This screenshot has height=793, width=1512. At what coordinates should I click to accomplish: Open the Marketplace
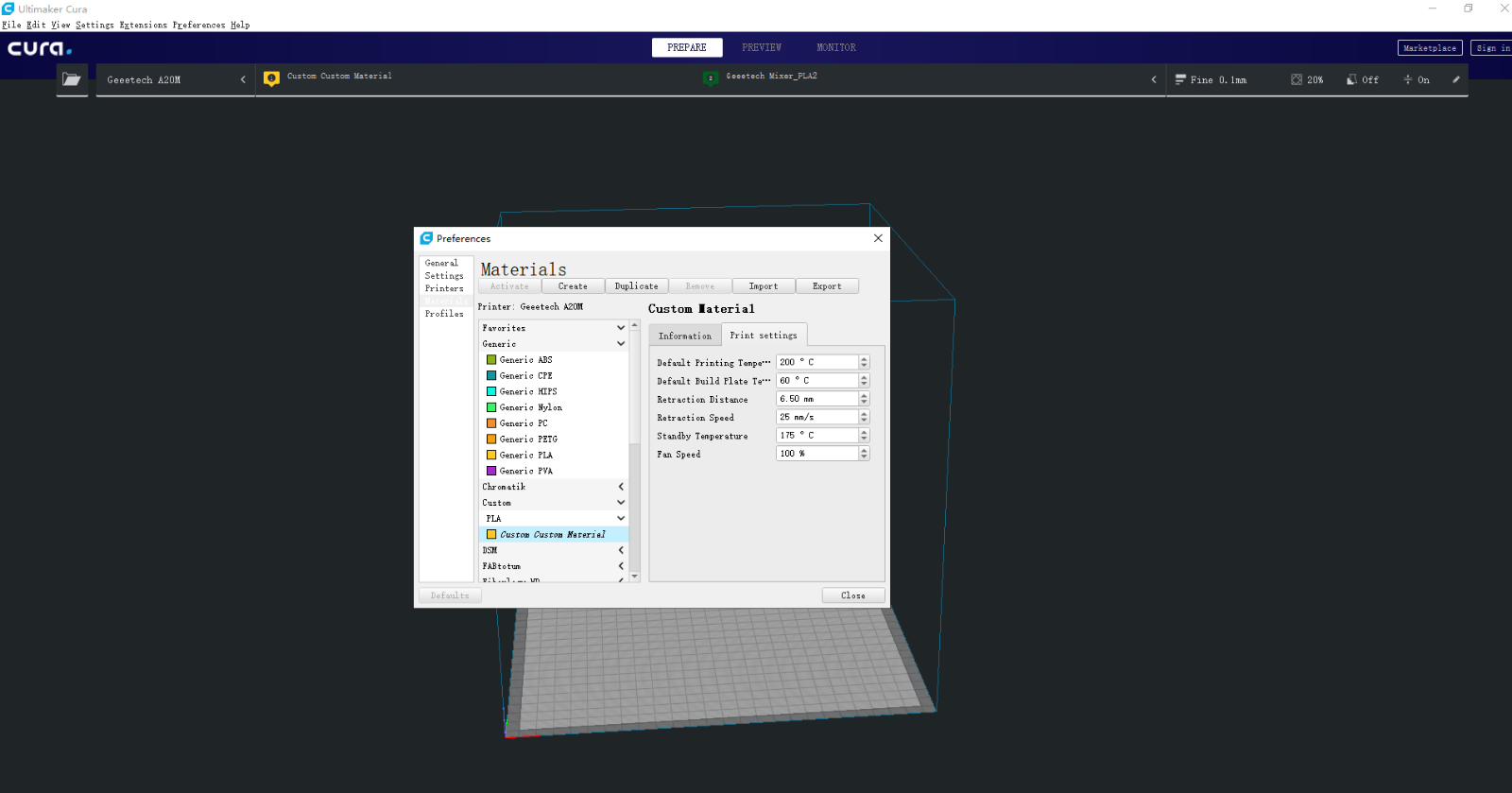[x=1430, y=48]
